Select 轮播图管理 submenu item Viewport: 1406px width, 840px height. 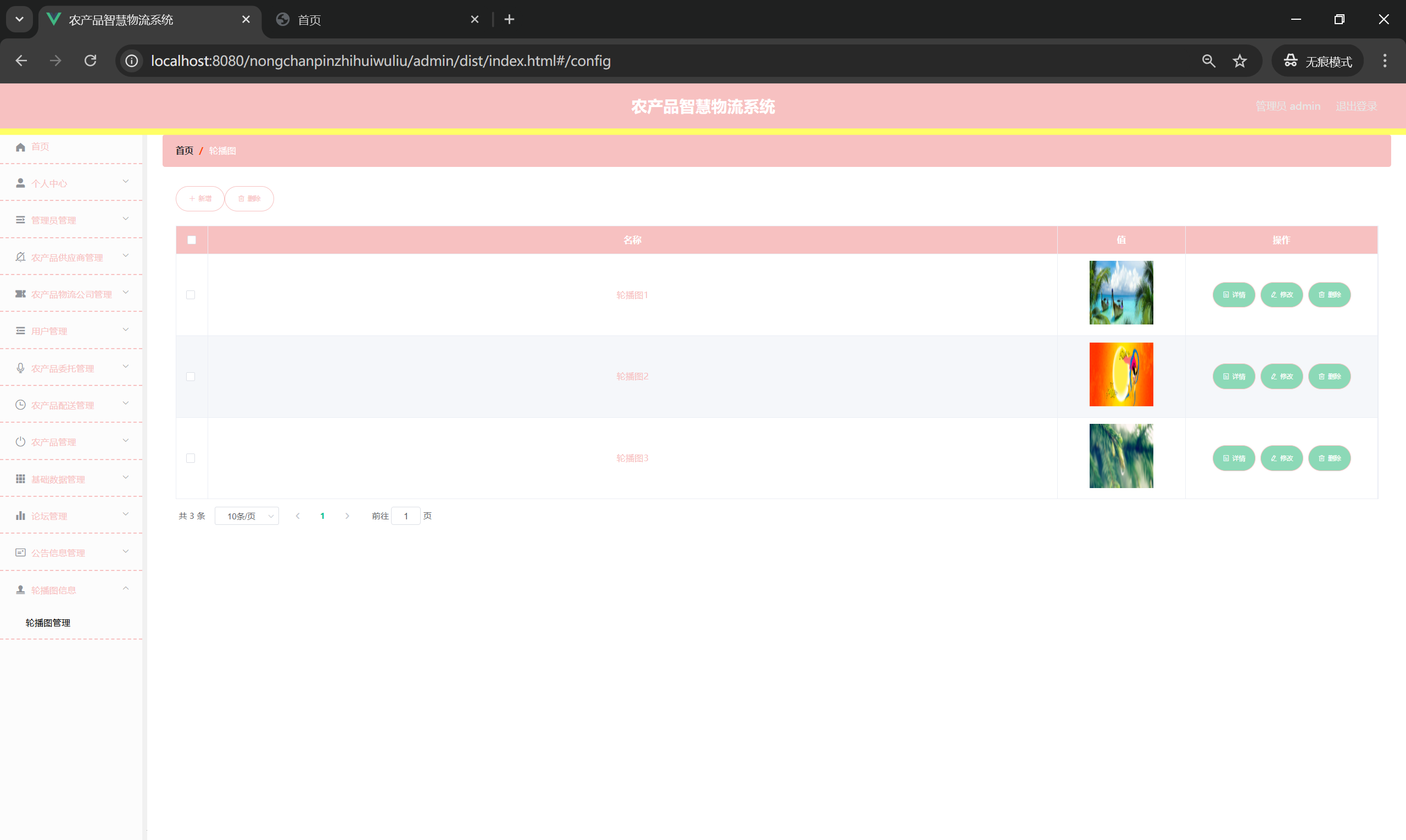[x=48, y=623]
